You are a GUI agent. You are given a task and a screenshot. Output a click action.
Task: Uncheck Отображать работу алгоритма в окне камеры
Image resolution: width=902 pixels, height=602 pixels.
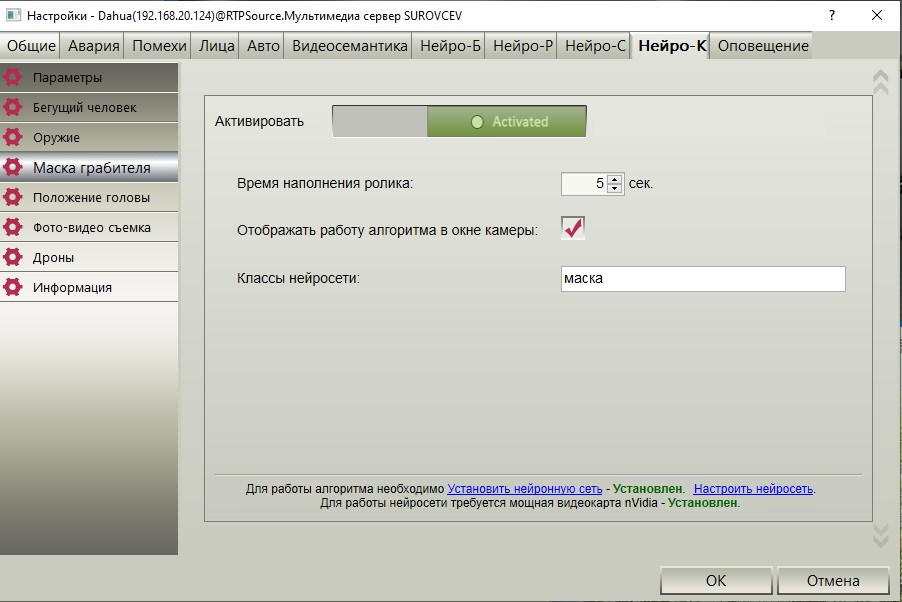coord(572,228)
